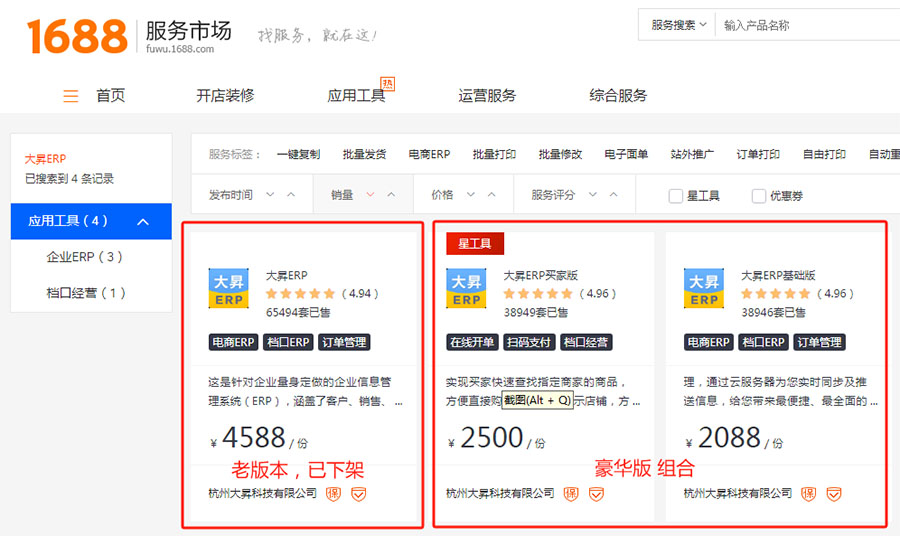
Task: Collapse the 应用工具 (4) category
Action: click(143, 222)
